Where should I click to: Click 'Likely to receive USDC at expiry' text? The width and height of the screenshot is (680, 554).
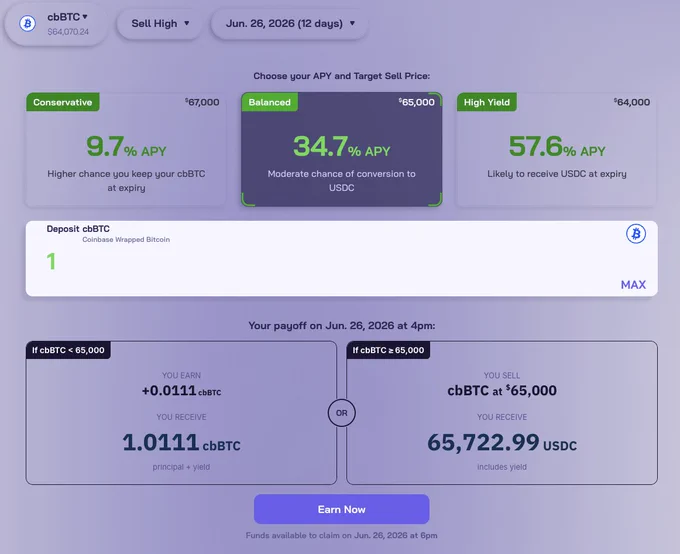coord(557,174)
